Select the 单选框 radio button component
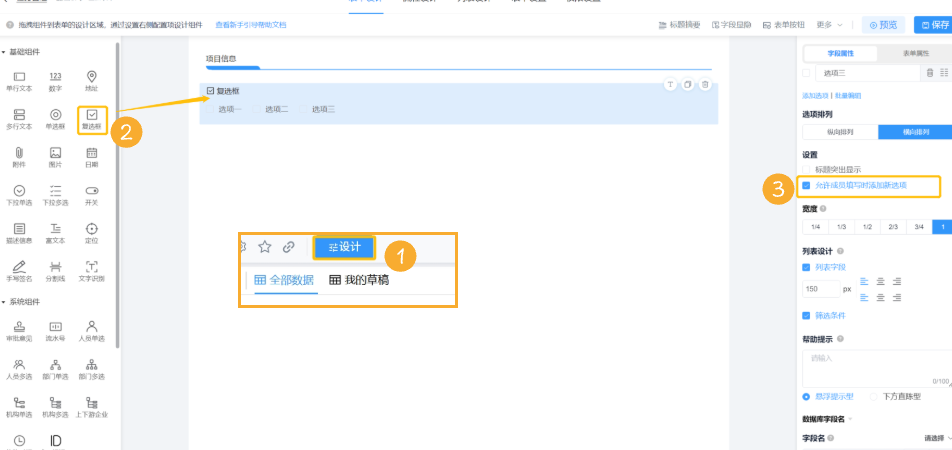Screen dimensions: 952x450 point(55,120)
